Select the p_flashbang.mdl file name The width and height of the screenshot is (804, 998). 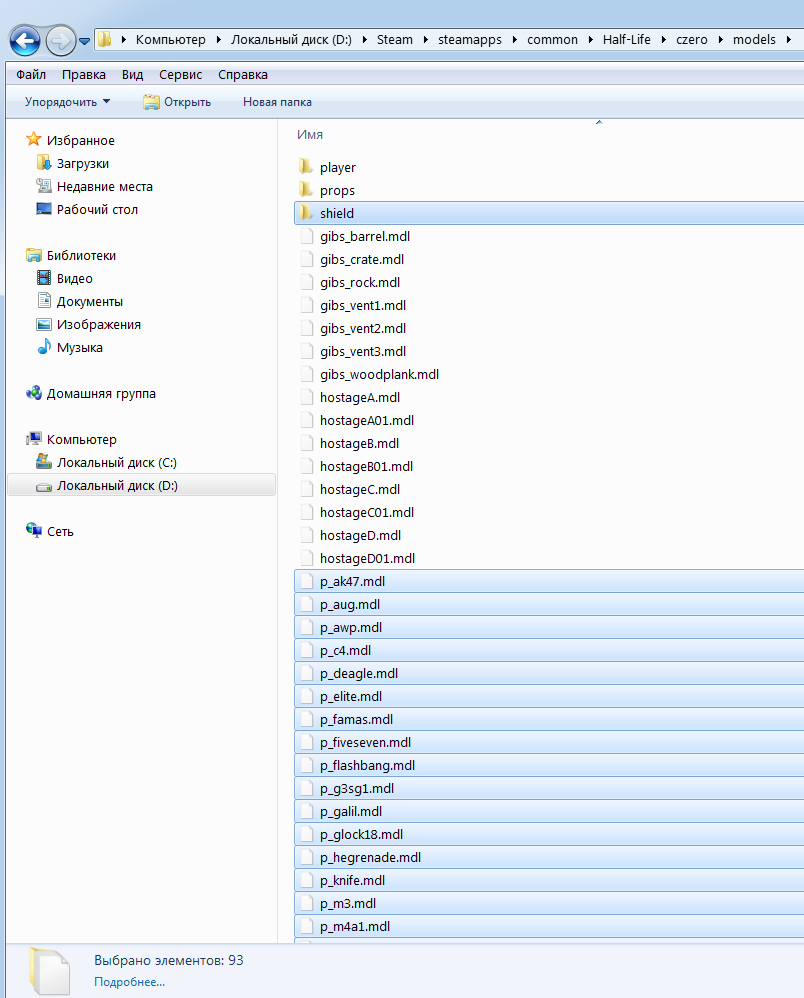(x=367, y=765)
